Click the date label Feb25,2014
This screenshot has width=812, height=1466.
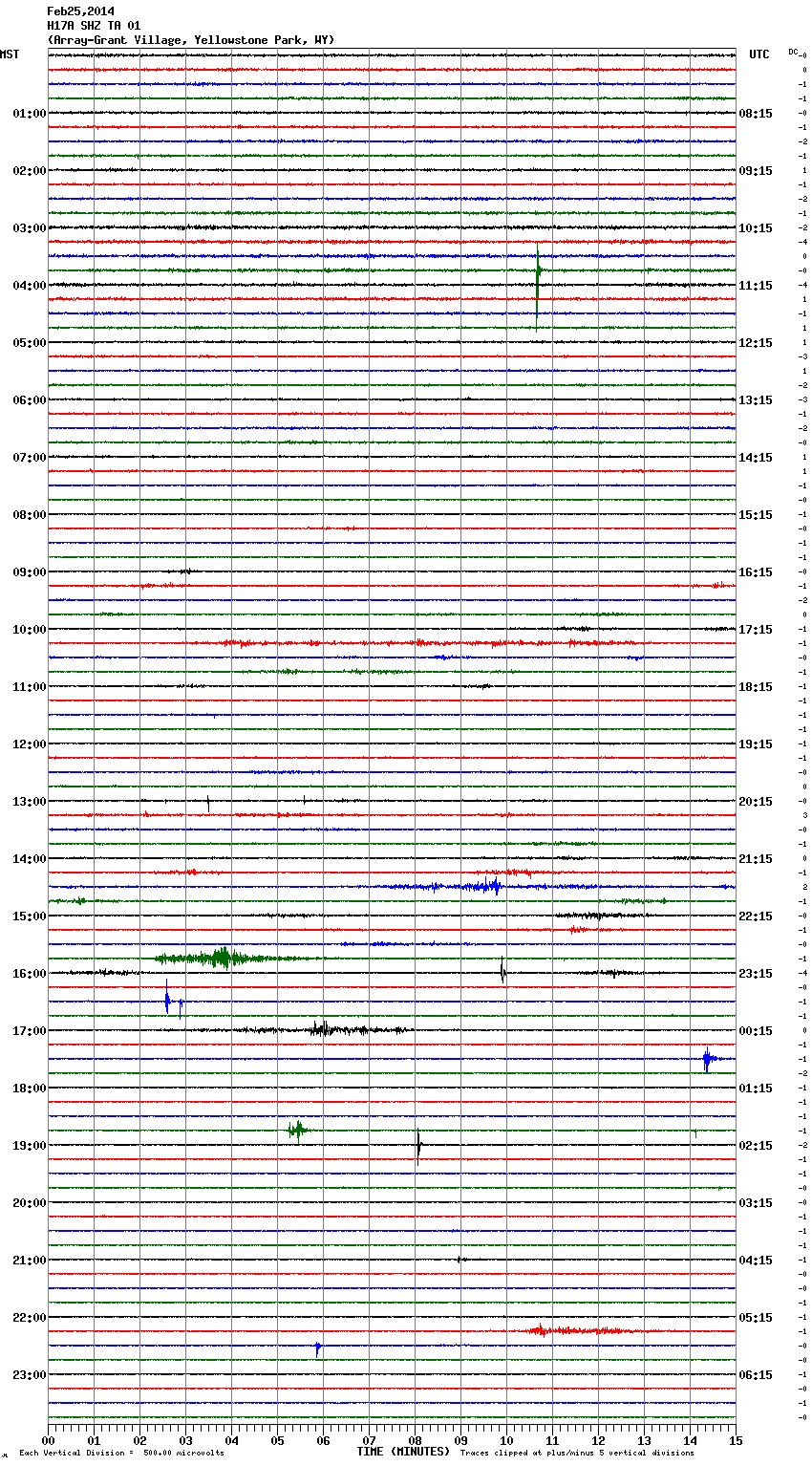[x=80, y=11]
